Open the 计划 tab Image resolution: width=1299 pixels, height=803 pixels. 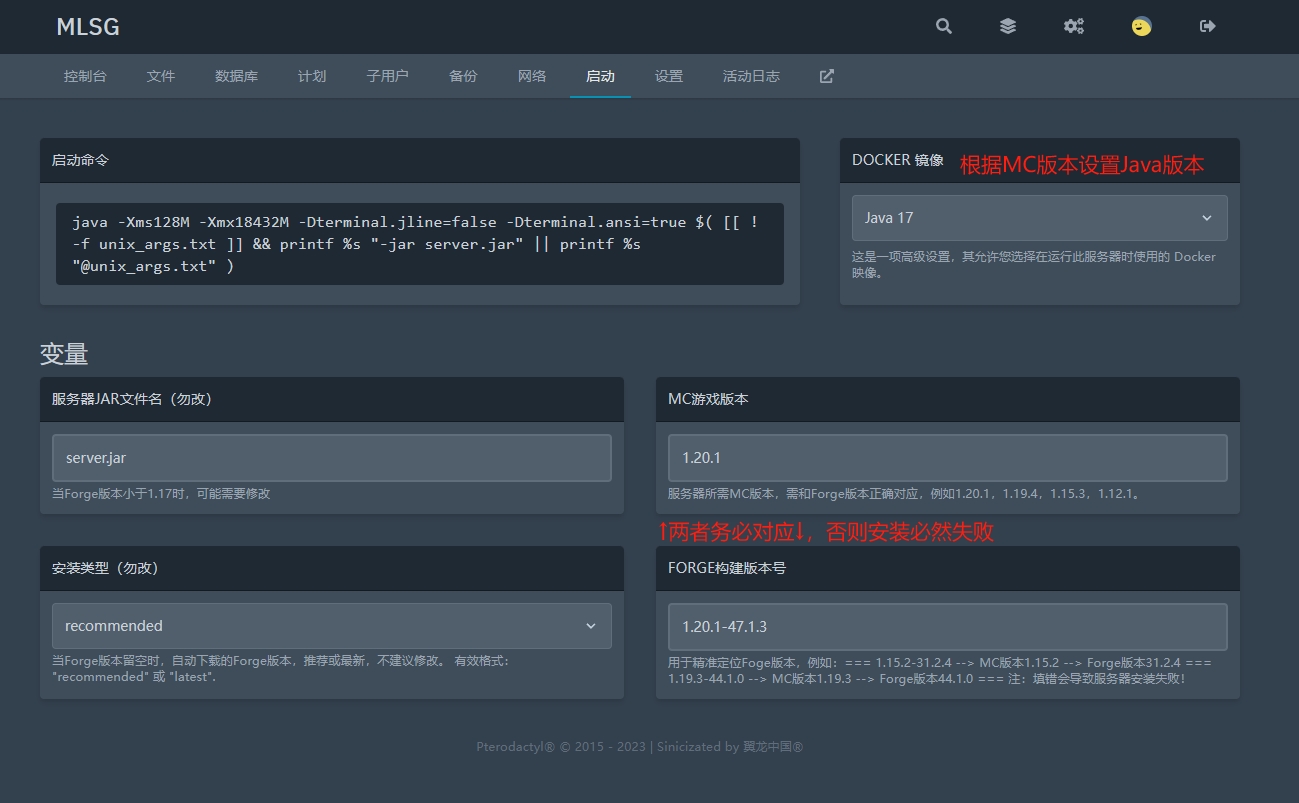click(312, 76)
